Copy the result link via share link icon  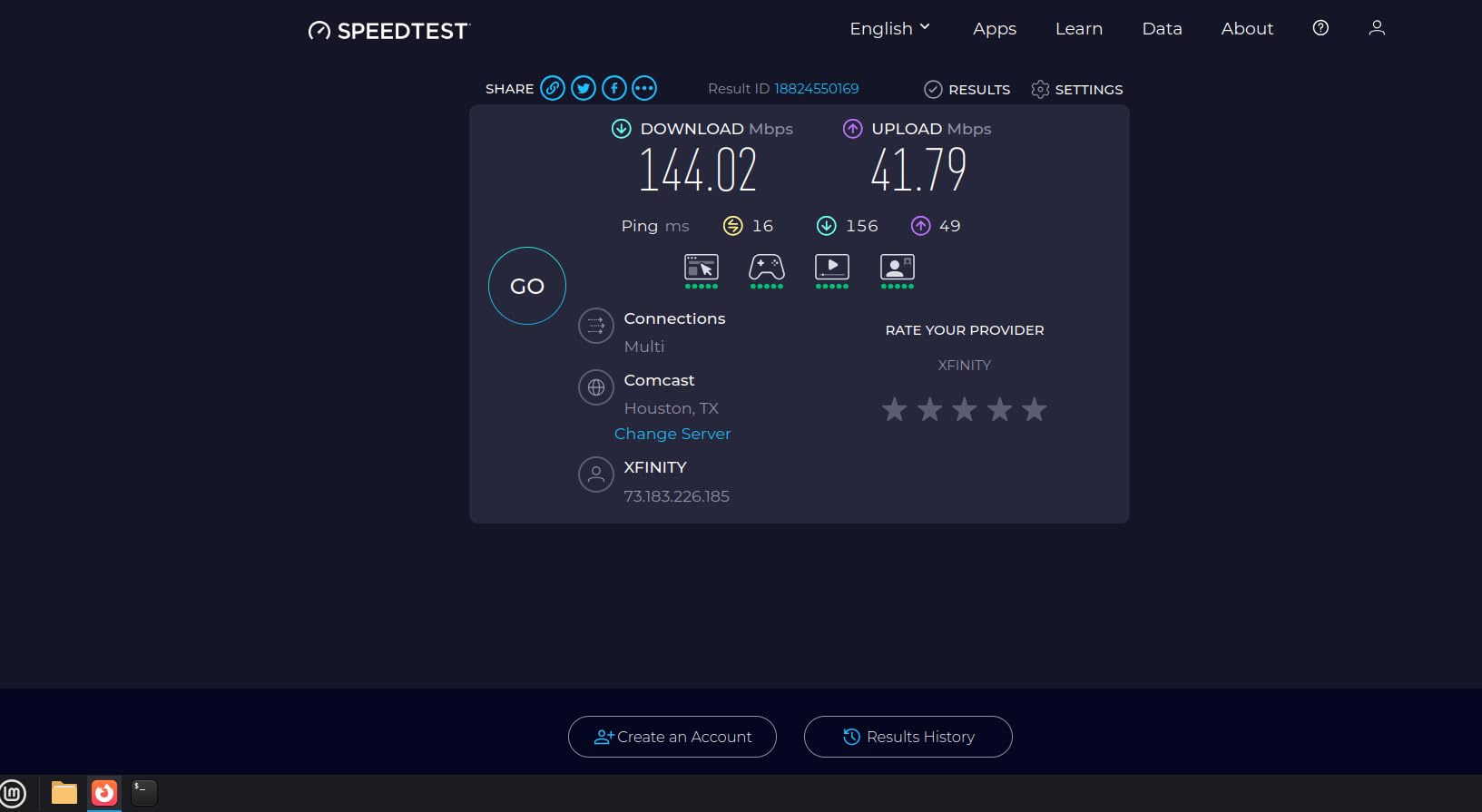[553, 88]
